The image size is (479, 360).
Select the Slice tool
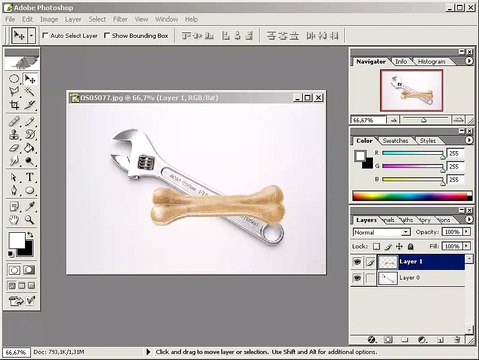[x=30, y=105]
